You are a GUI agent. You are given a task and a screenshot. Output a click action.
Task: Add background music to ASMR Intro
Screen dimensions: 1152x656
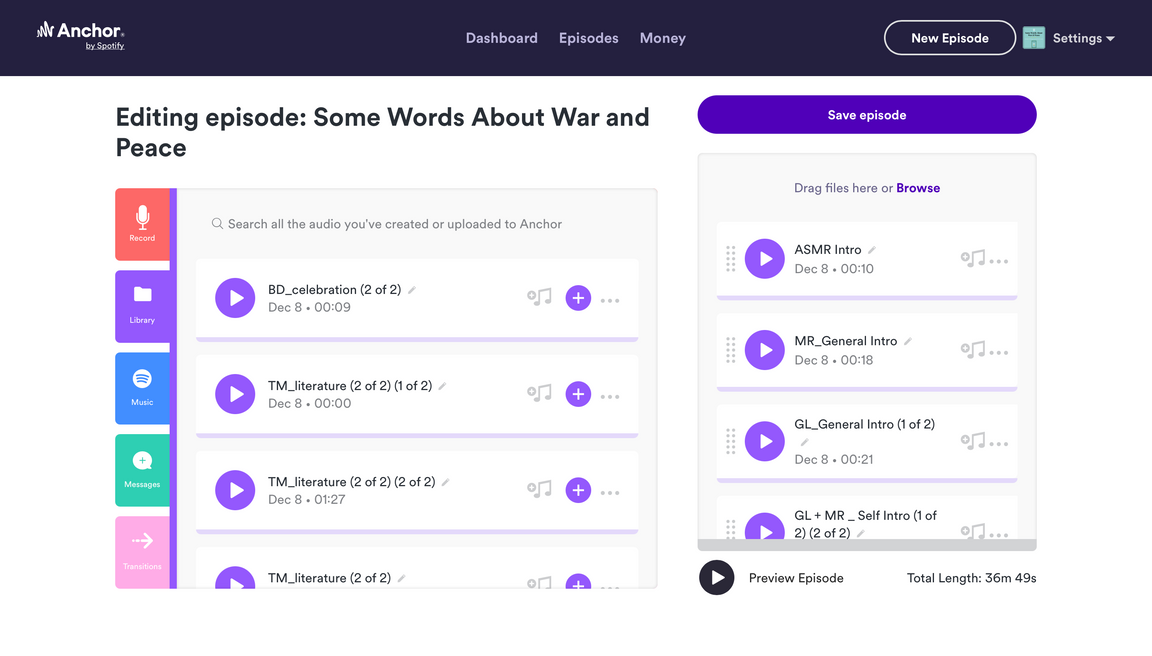973,258
